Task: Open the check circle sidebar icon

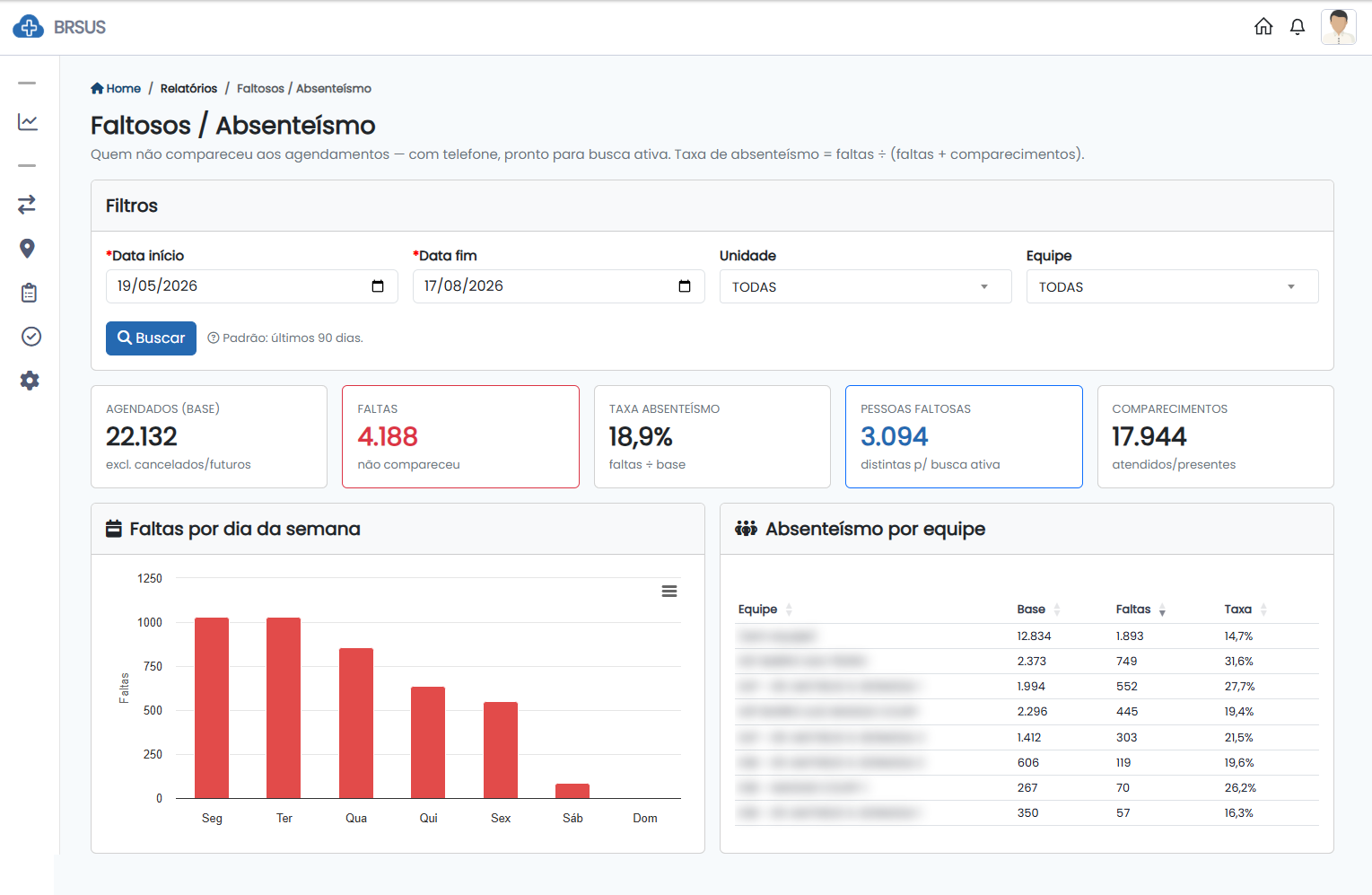Action: pyautogui.click(x=31, y=336)
